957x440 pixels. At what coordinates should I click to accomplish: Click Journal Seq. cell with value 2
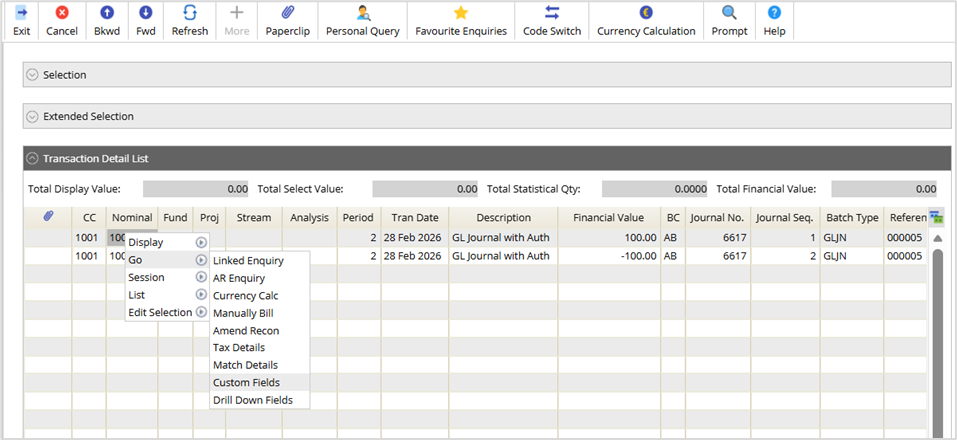pos(785,256)
